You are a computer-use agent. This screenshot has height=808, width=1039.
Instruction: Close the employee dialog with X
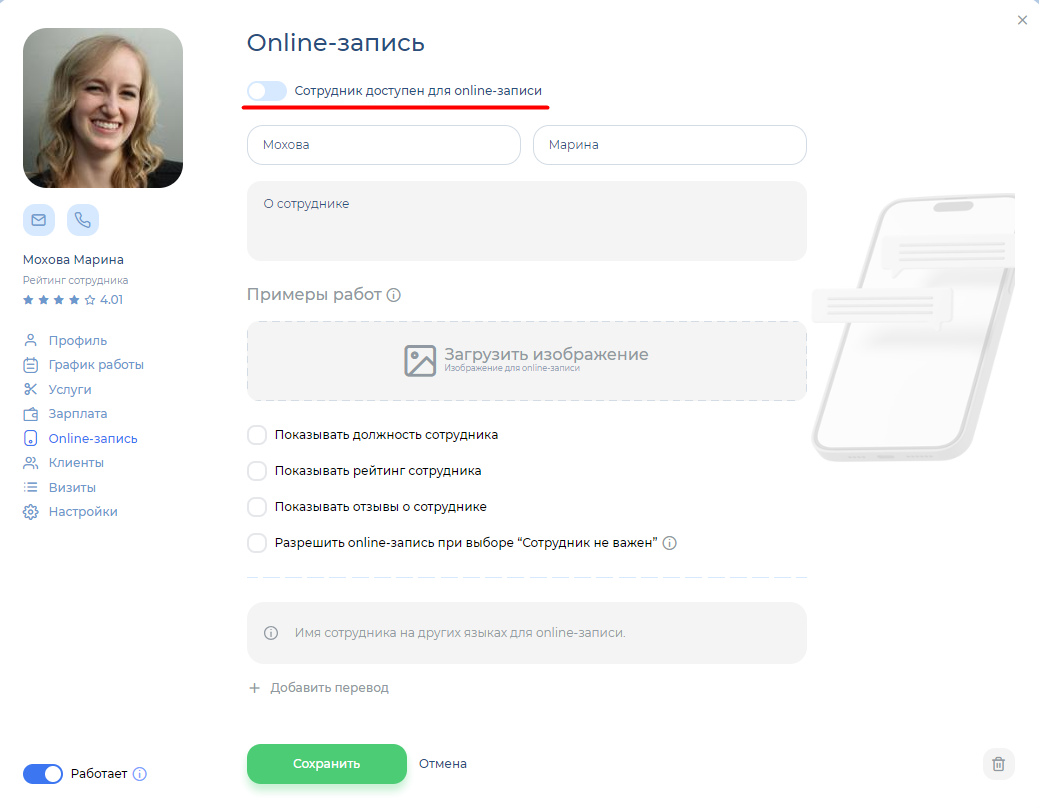click(1022, 20)
